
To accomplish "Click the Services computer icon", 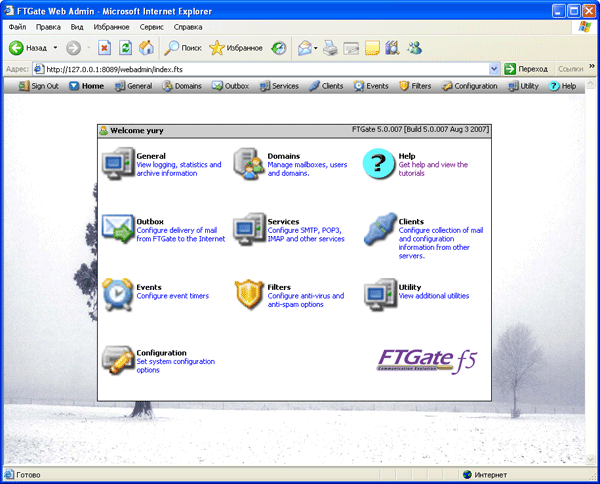I will [249, 229].
